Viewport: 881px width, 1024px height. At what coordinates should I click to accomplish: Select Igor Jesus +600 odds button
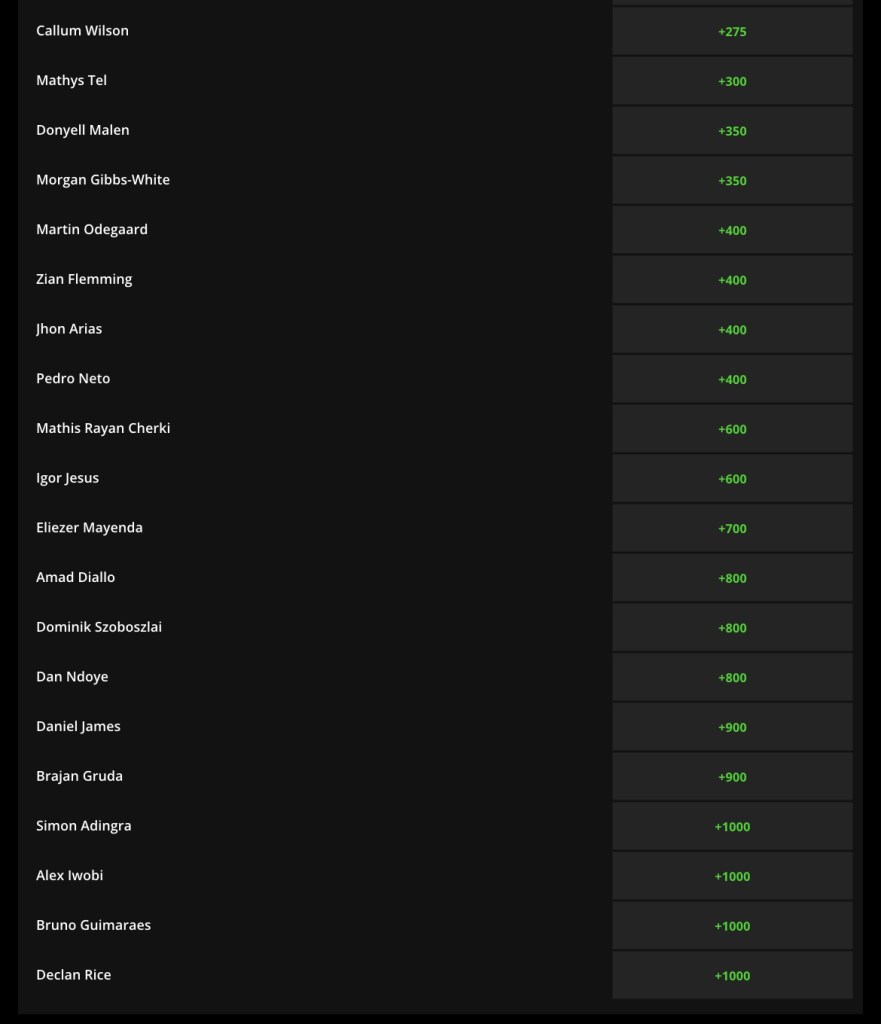(x=732, y=479)
